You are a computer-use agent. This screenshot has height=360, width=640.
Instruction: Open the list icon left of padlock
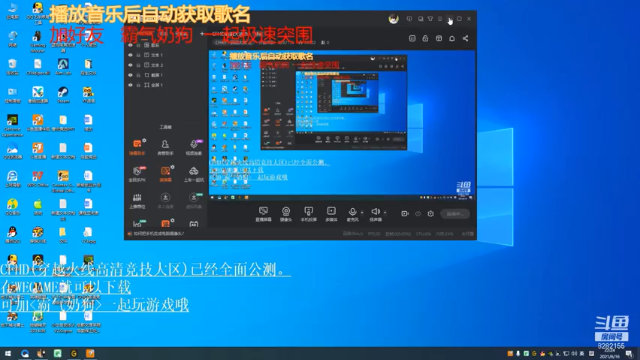[412, 38]
